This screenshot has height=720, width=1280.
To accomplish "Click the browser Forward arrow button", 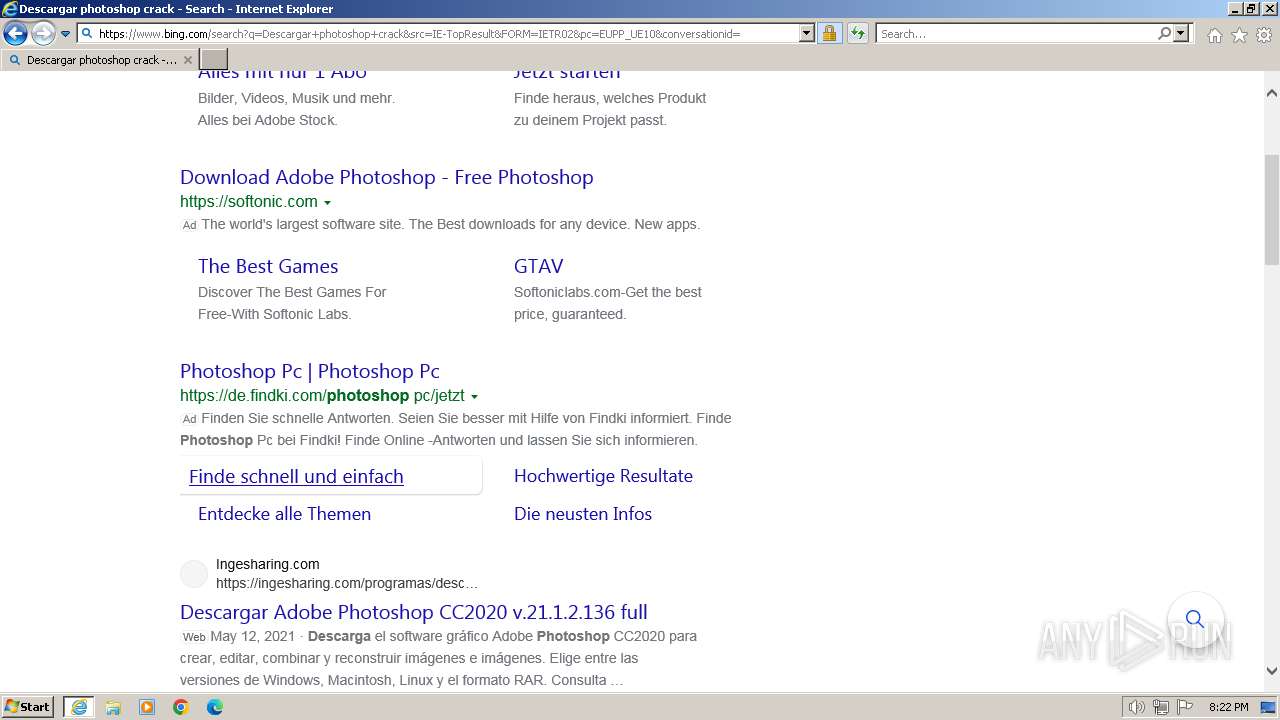I will click(x=42, y=34).
